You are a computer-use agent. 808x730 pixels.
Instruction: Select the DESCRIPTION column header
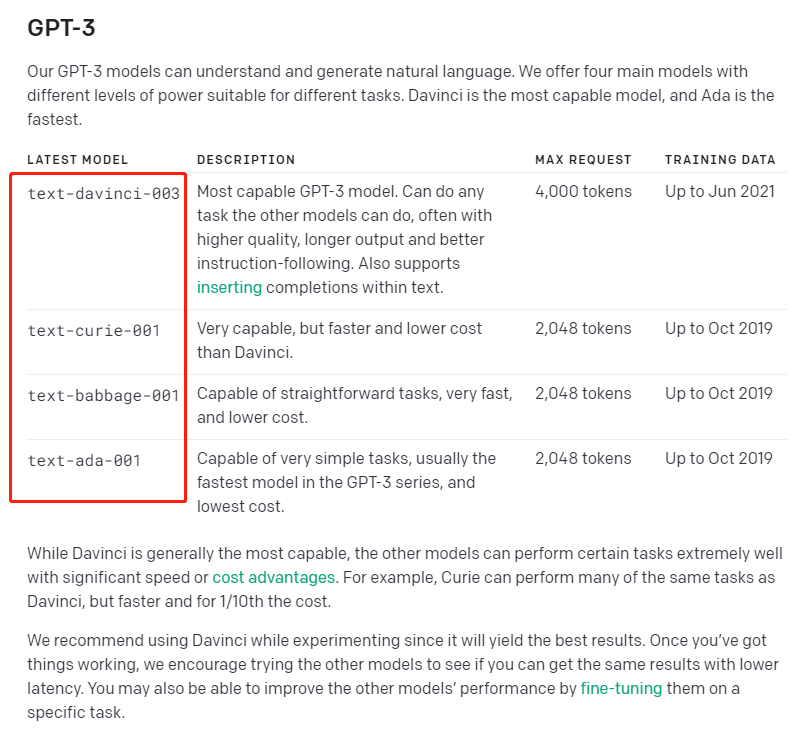(246, 160)
